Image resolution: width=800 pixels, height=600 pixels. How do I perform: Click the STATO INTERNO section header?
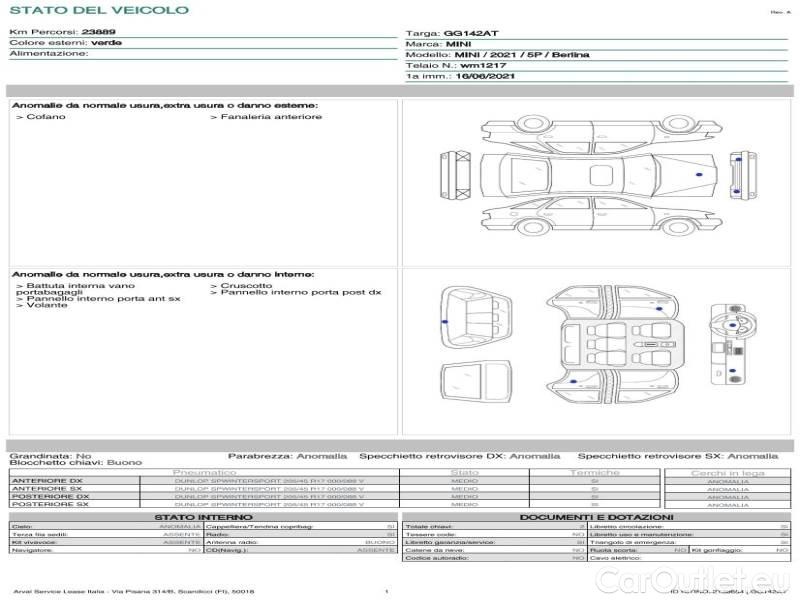[203, 517]
